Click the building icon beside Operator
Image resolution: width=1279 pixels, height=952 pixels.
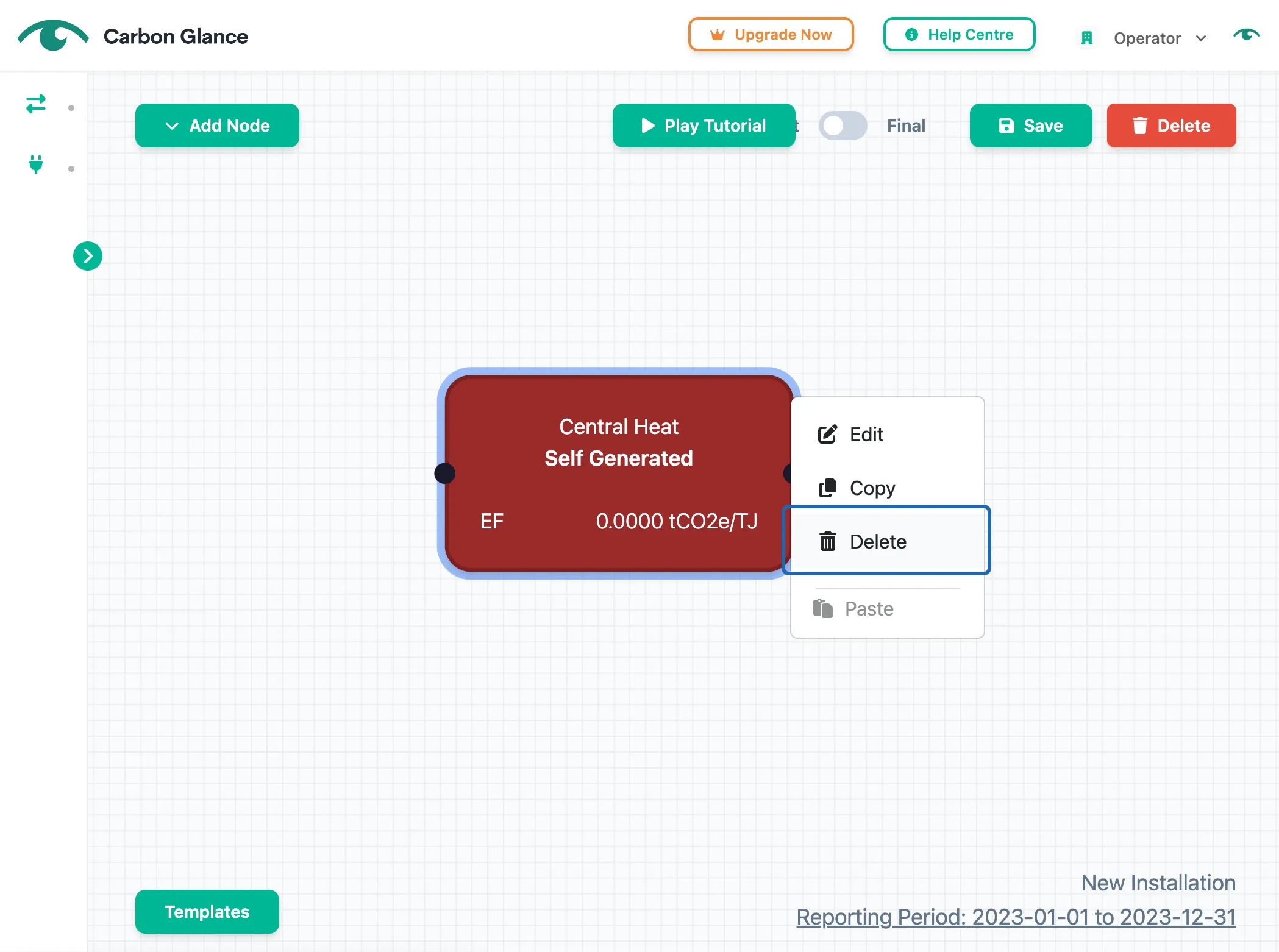[1086, 38]
